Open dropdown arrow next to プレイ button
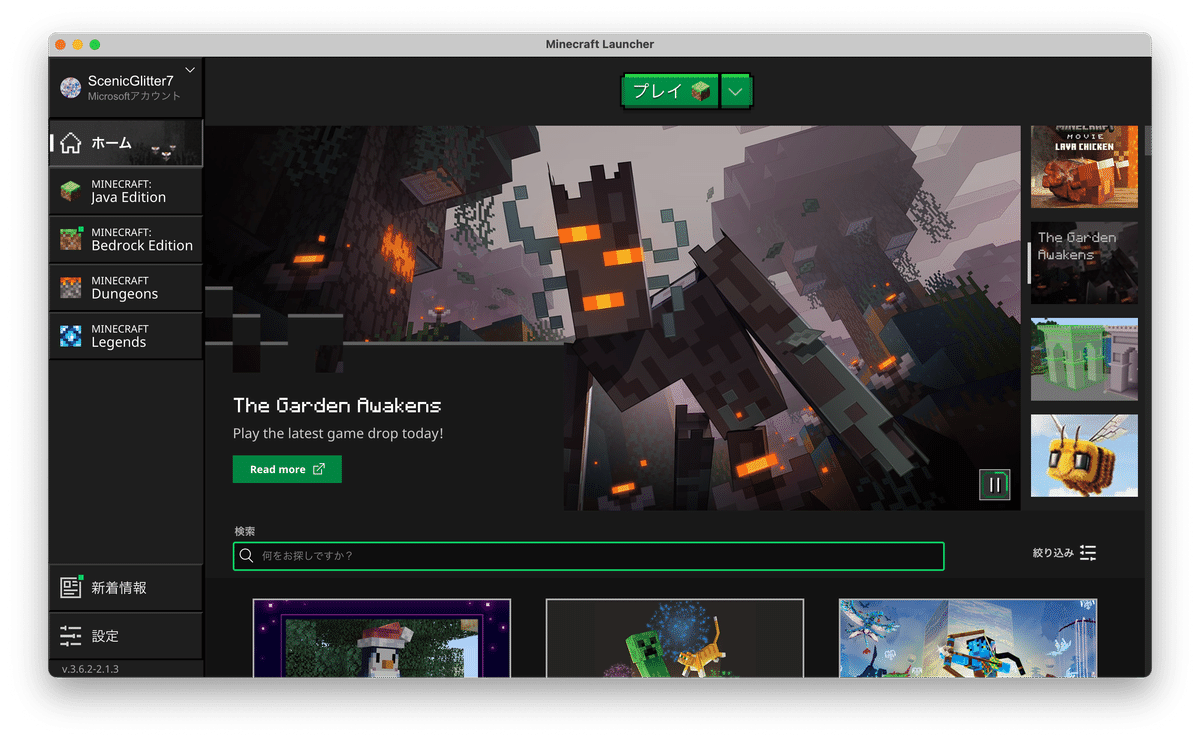 pos(736,91)
